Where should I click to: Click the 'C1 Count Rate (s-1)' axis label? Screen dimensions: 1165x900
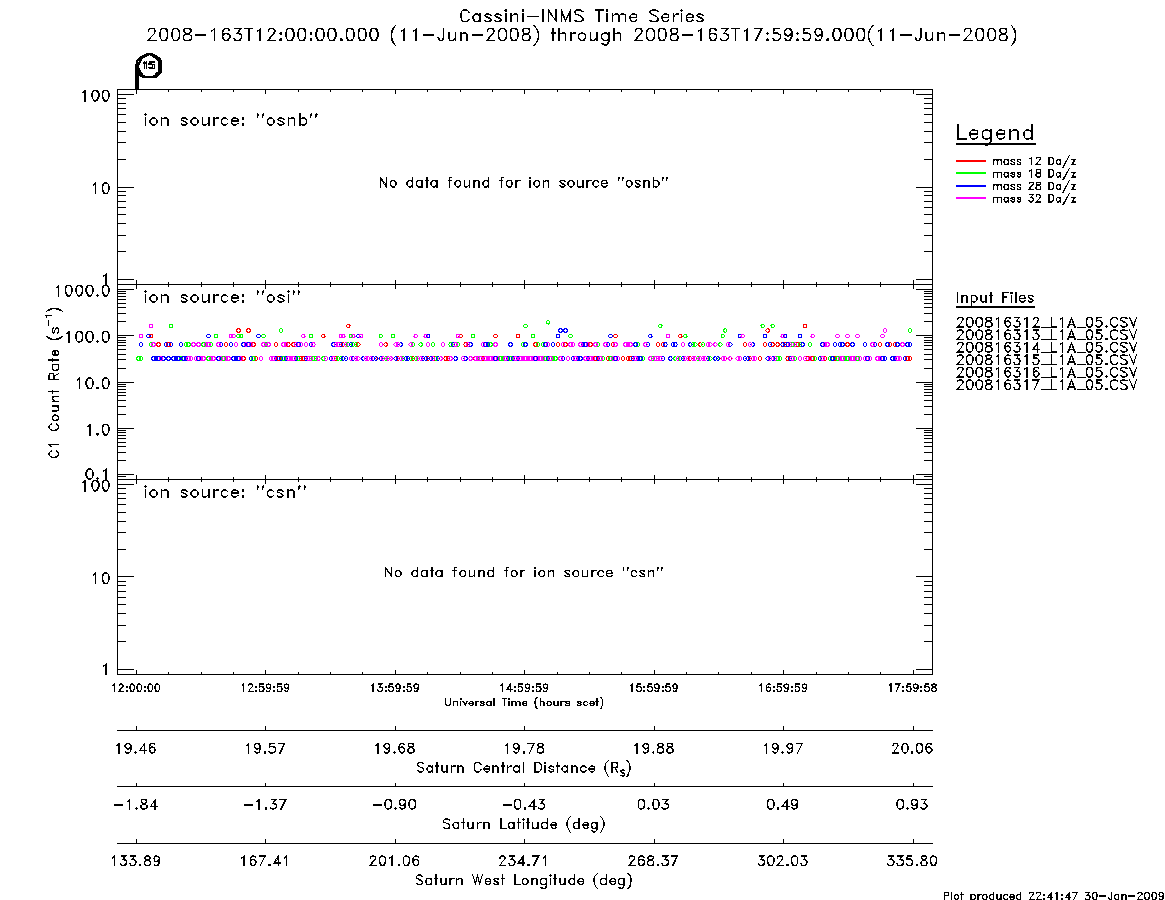tap(54, 383)
